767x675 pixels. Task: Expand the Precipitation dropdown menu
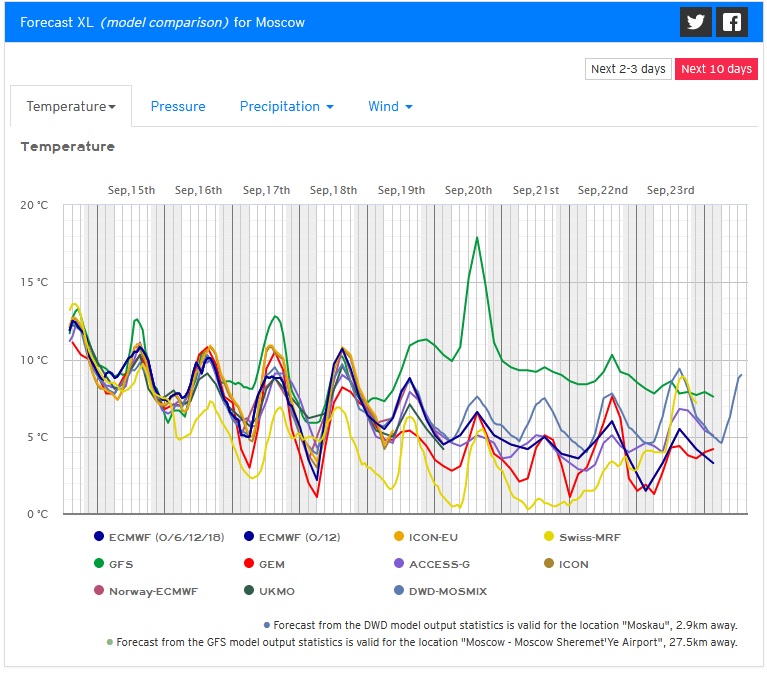pyautogui.click(x=286, y=107)
